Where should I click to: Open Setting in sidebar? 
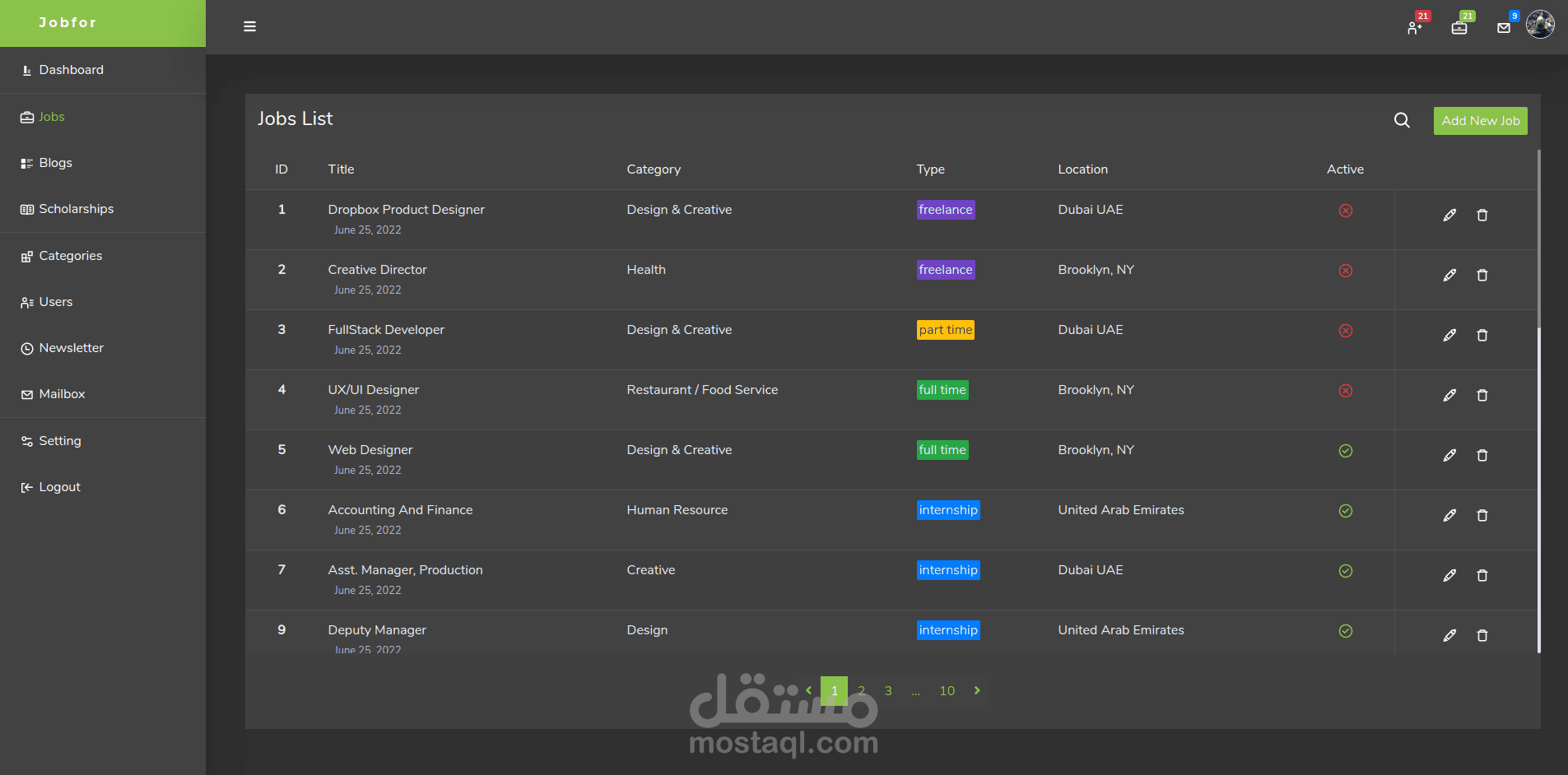103,441
